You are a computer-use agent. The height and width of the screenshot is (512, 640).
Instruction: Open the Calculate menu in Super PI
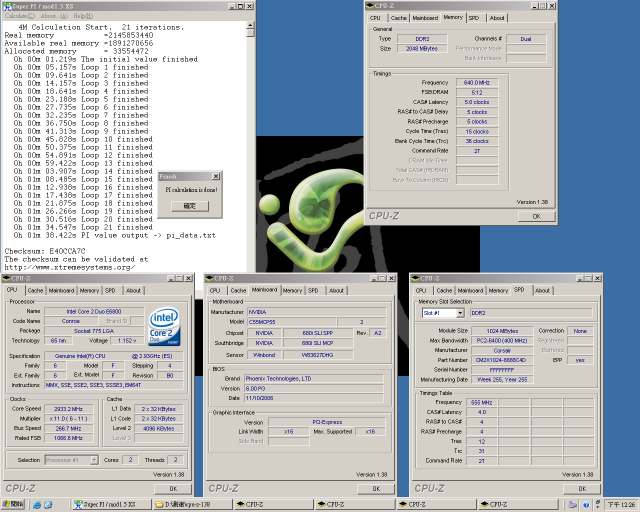(20, 16)
